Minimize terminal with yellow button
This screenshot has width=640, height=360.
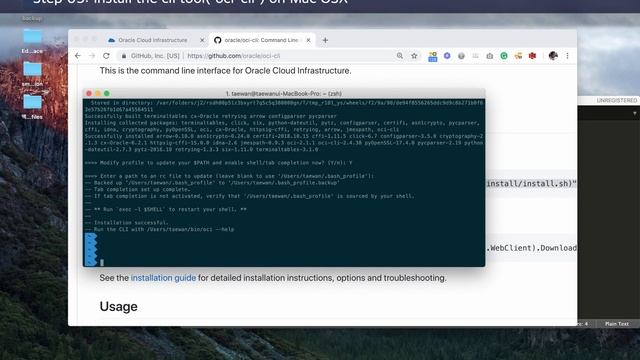(98, 93)
